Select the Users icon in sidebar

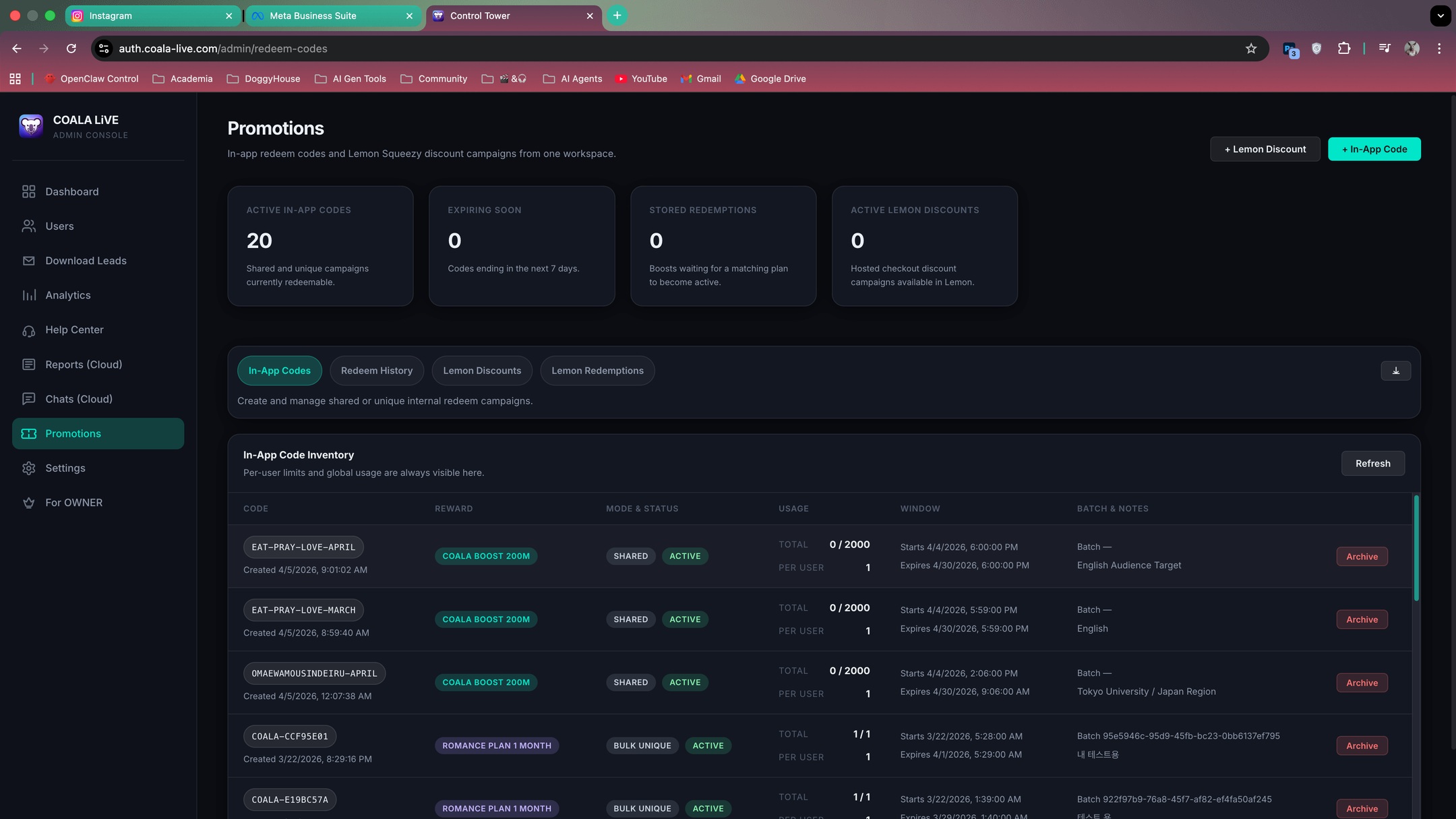point(28,226)
